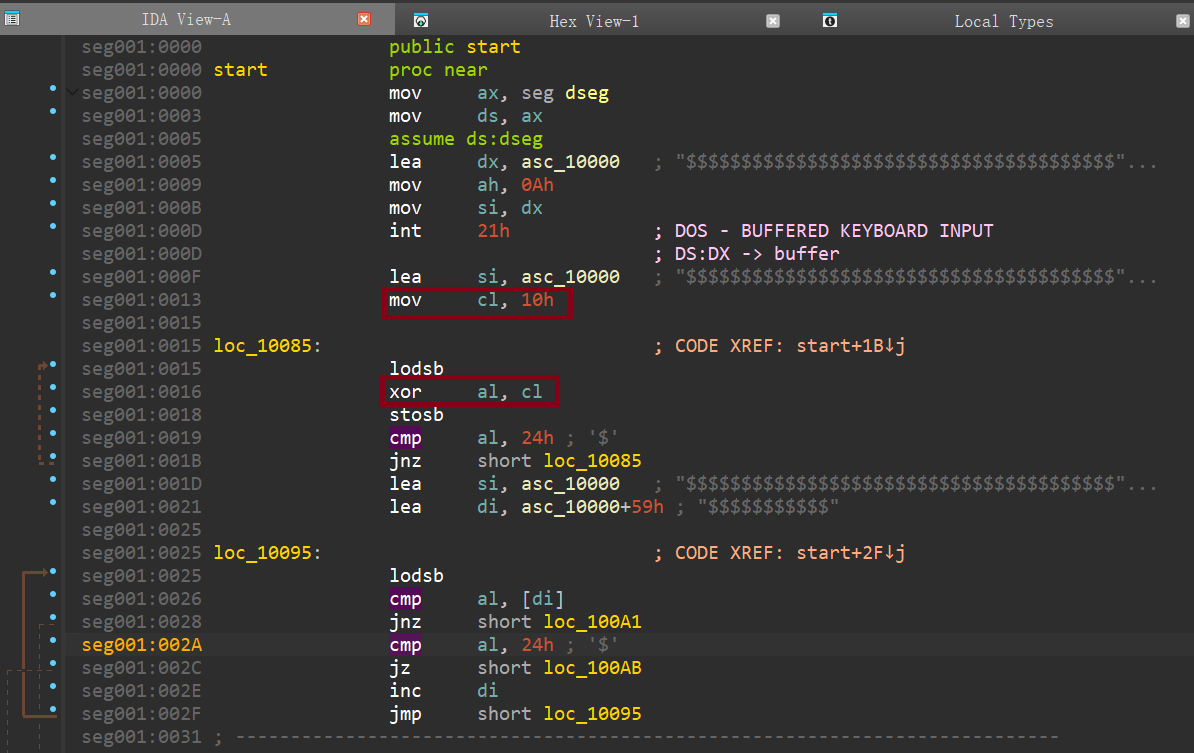Screen dimensions: 1194x753
Task: Click the Hex View-1 tab icon
Action: pos(421,20)
